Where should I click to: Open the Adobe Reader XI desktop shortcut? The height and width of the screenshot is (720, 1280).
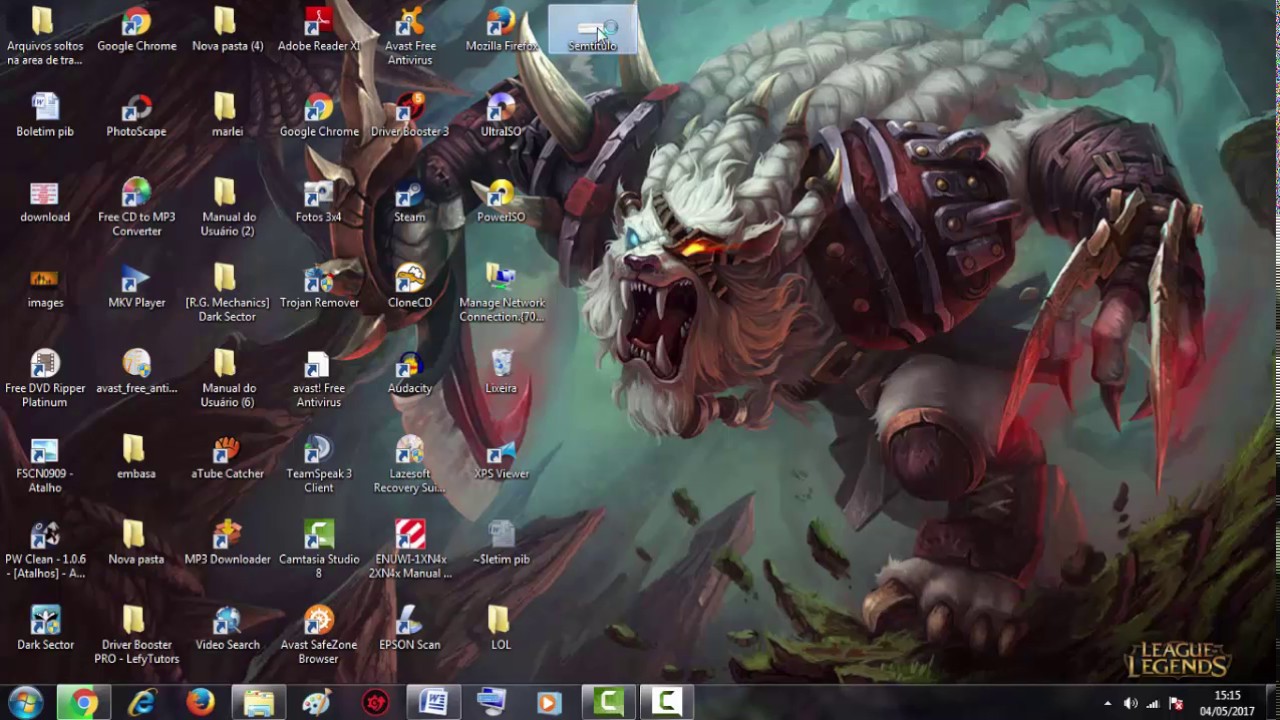coord(319,30)
